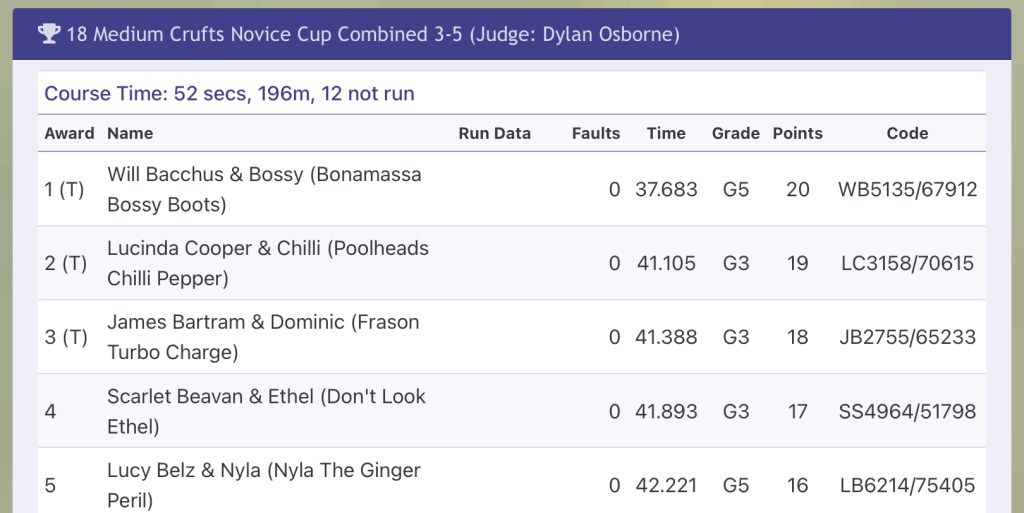Viewport: 1024px width, 513px height.
Task: Select James Bartram & Dominic entry
Action: [x=263, y=337]
